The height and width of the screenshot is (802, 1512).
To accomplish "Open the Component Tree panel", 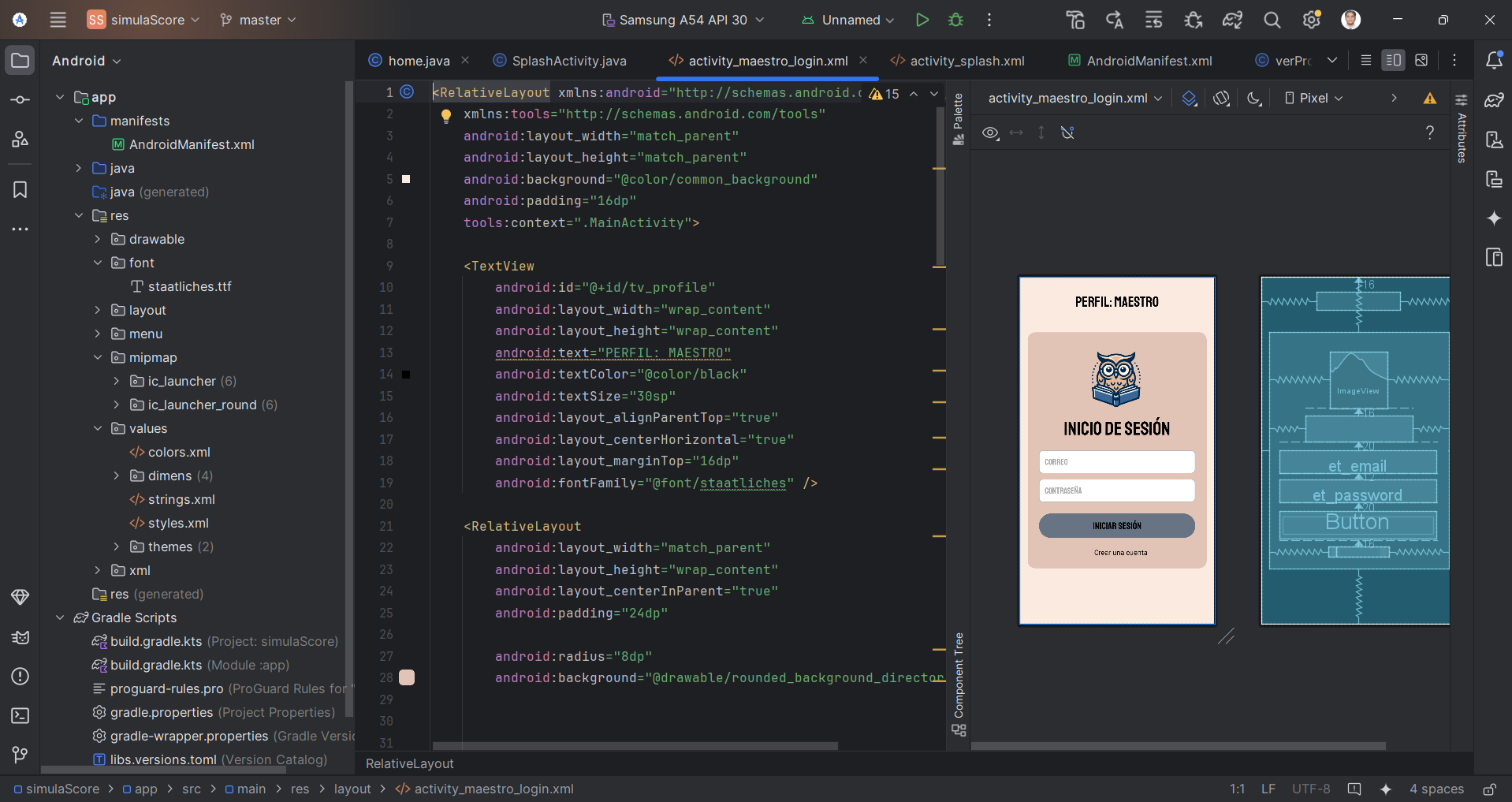I will (959, 684).
